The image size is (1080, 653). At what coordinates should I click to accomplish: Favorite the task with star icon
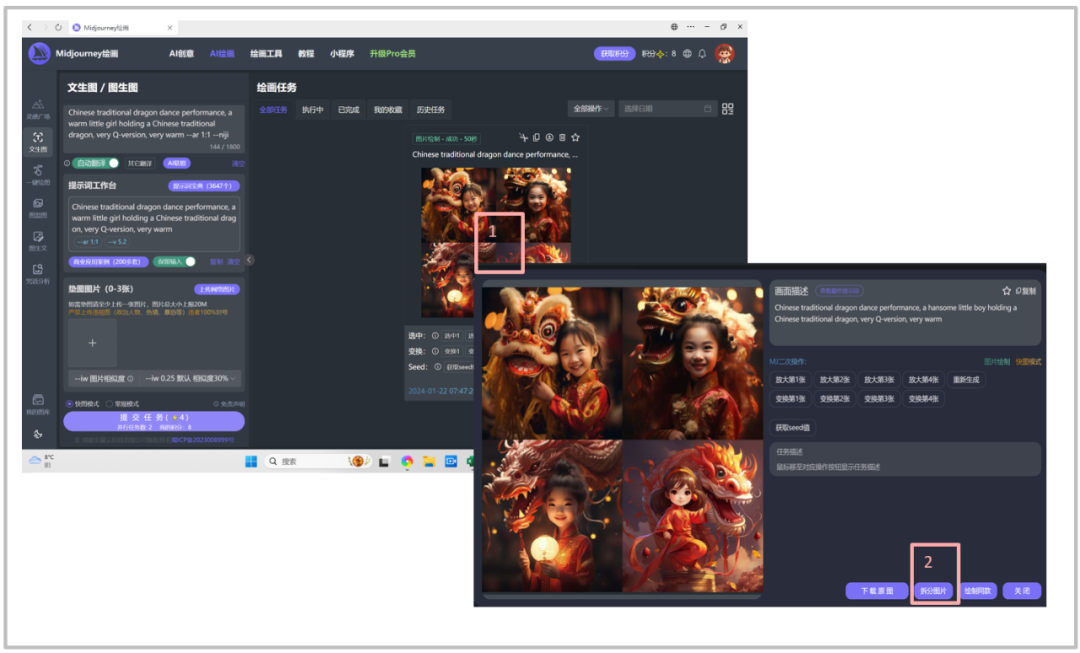(575, 138)
